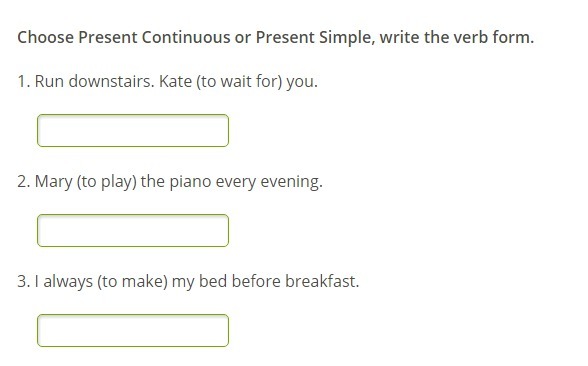The image size is (588, 366).
Task: Click the word 'Kate' in sentence 1
Action: 176,81
